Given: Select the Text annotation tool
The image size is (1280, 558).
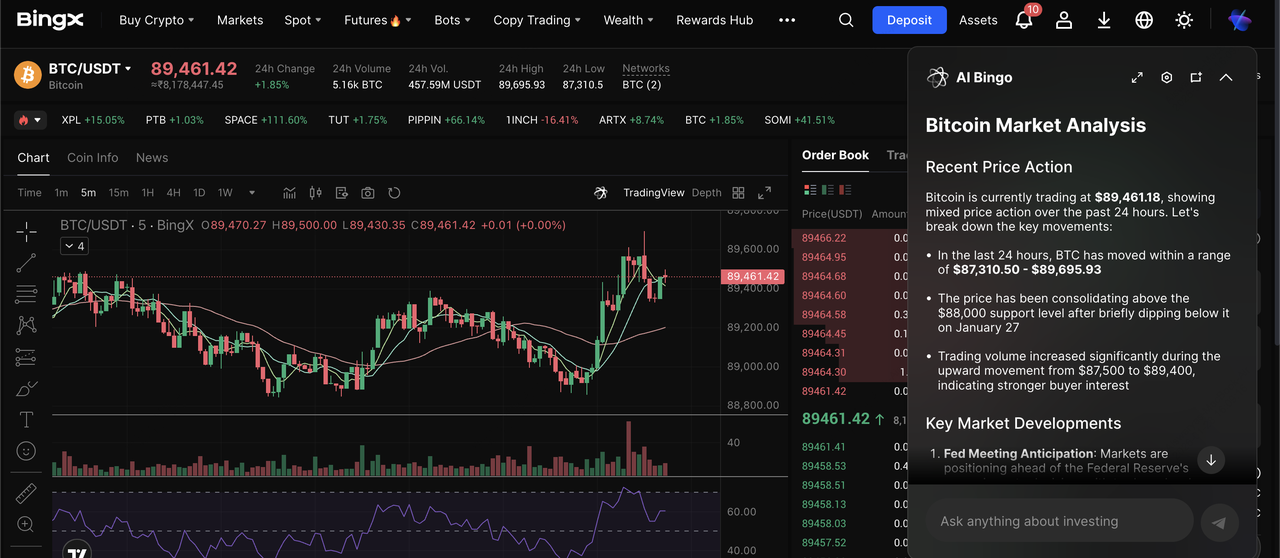Looking at the screenshot, I should [x=26, y=420].
